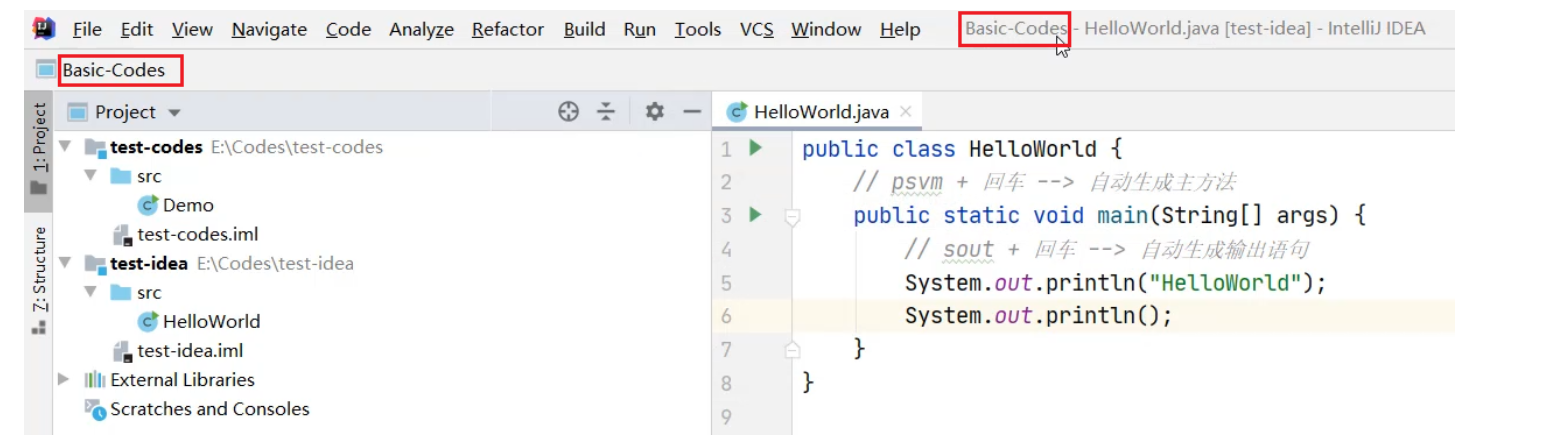This screenshot has height=435, width=1562.
Task: Select the HelloWorld class in project tree
Action: coord(211,321)
